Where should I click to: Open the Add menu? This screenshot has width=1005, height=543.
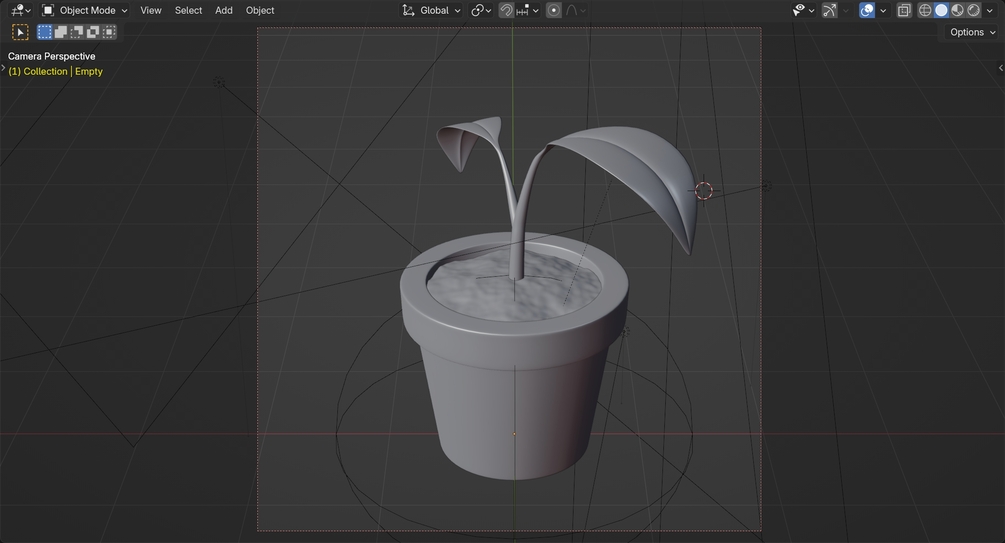(x=224, y=10)
